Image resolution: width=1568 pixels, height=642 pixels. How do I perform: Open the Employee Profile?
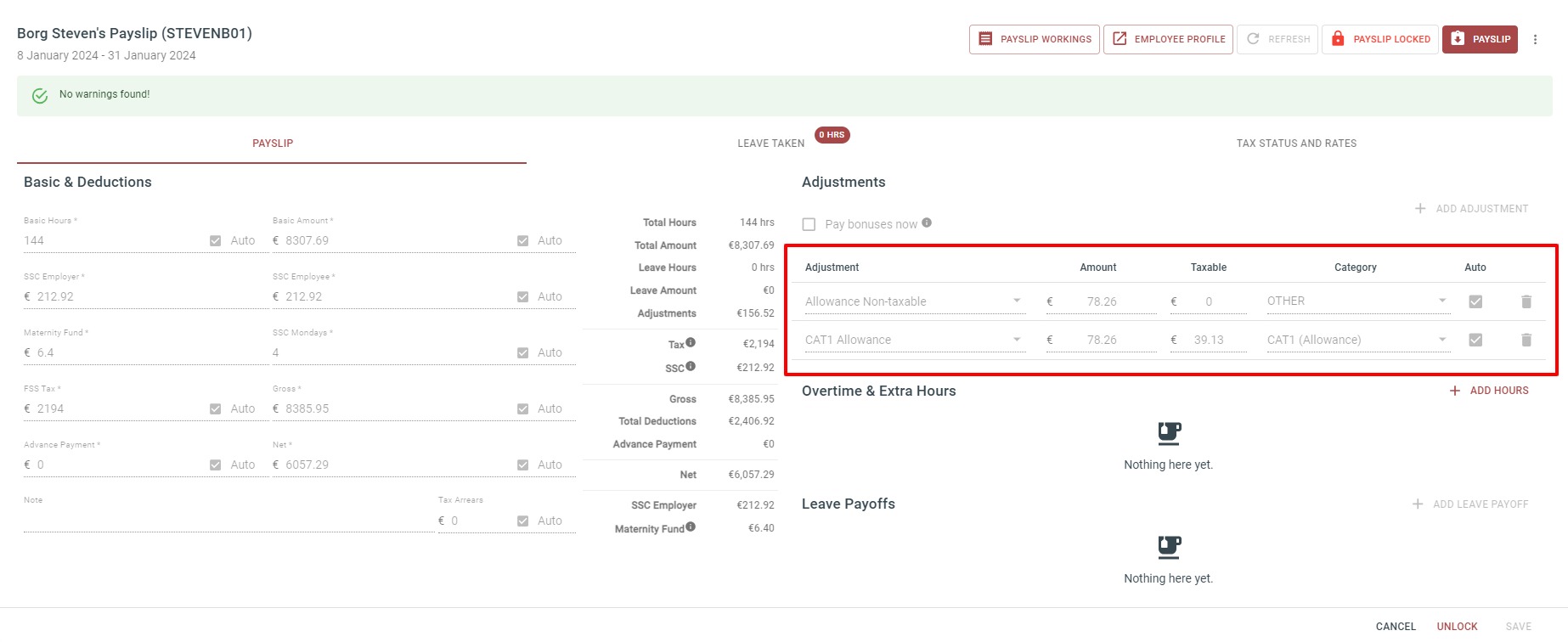pos(1168,39)
